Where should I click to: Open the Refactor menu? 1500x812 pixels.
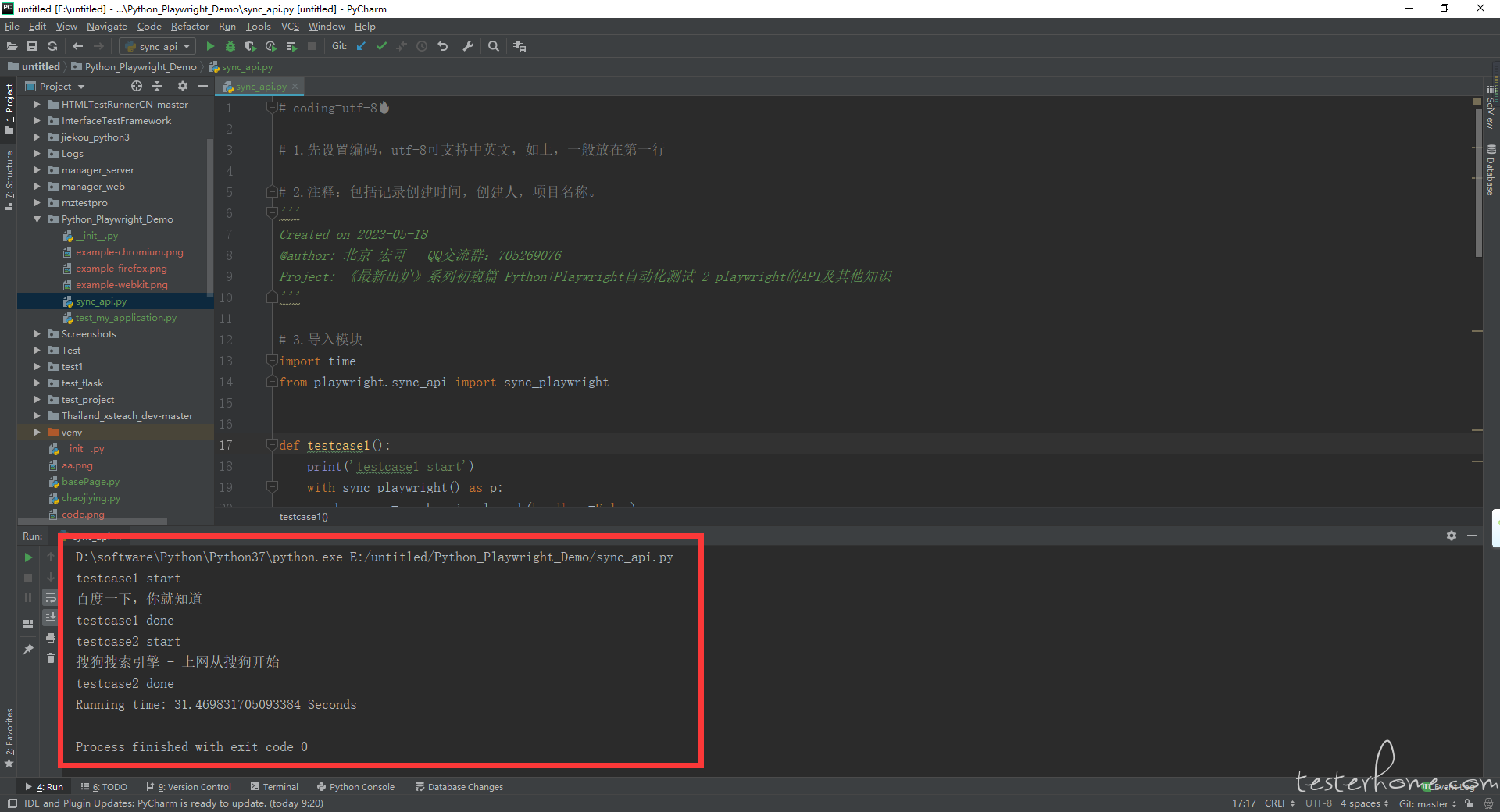tap(190, 26)
